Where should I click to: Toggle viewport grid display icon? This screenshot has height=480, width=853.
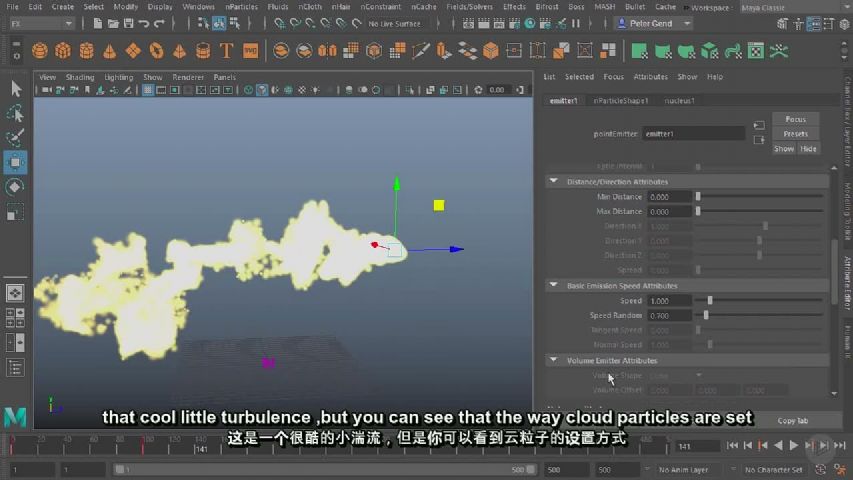tap(147, 90)
